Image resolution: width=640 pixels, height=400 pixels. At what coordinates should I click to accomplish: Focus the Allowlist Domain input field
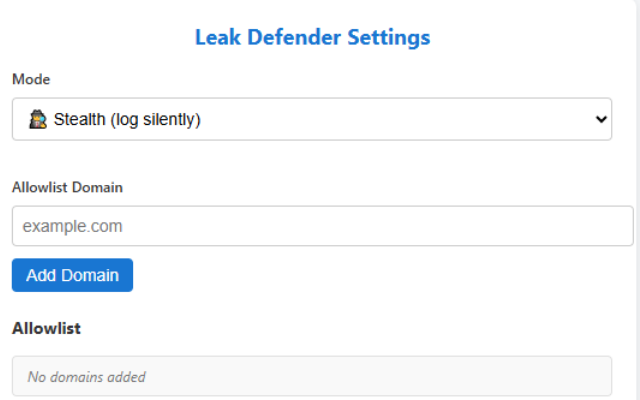click(x=322, y=226)
